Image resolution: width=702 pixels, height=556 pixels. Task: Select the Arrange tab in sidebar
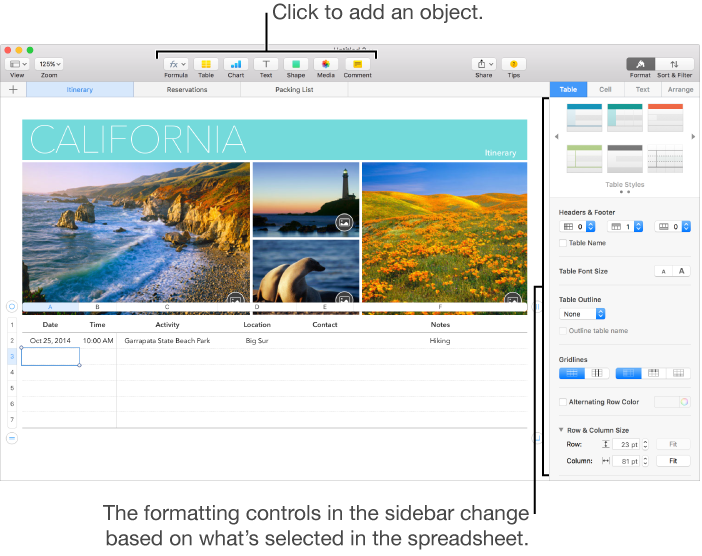click(x=681, y=90)
